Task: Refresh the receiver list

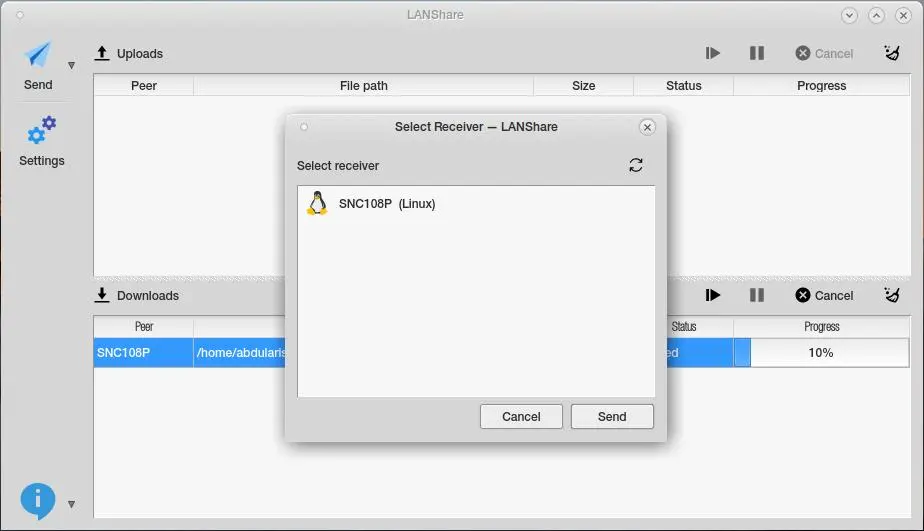Action: point(635,165)
